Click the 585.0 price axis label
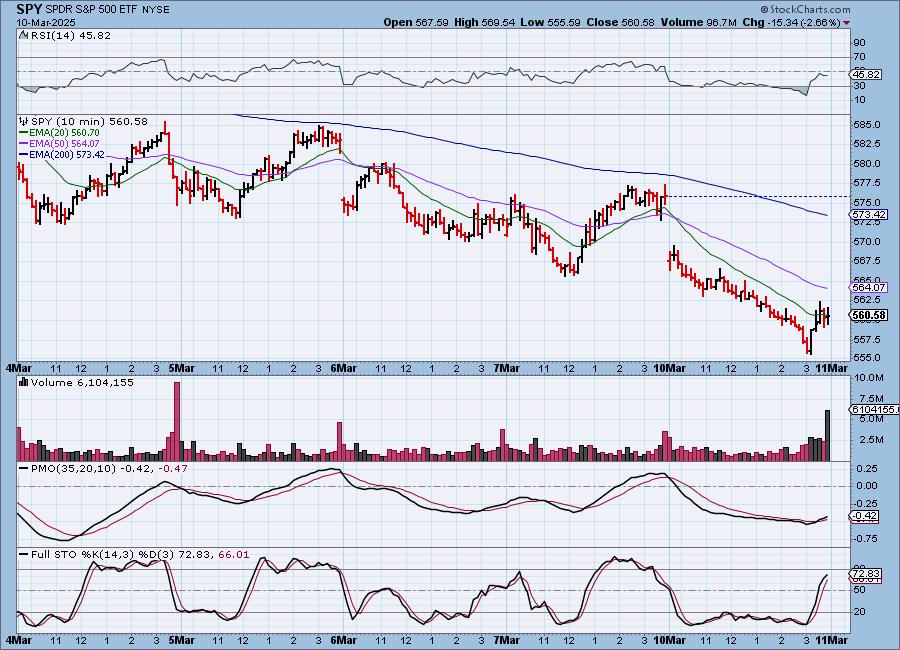 pyautogui.click(x=867, y=125)
